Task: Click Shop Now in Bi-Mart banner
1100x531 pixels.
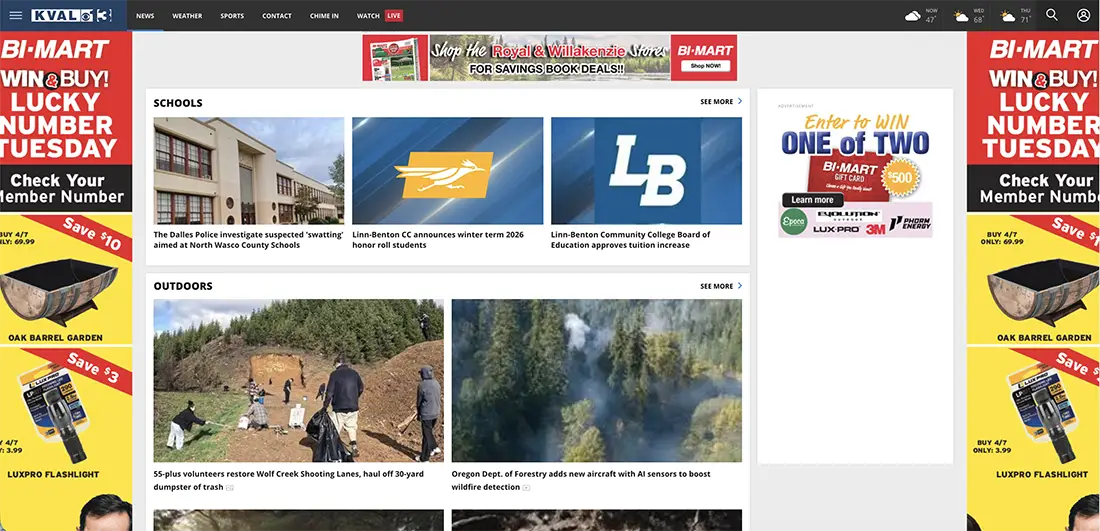Action: click(704, 65)
